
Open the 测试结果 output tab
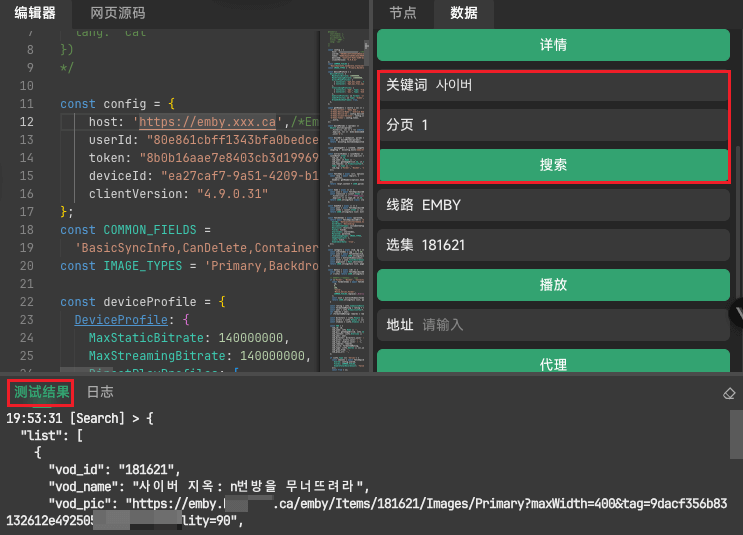tap(42, 392)
